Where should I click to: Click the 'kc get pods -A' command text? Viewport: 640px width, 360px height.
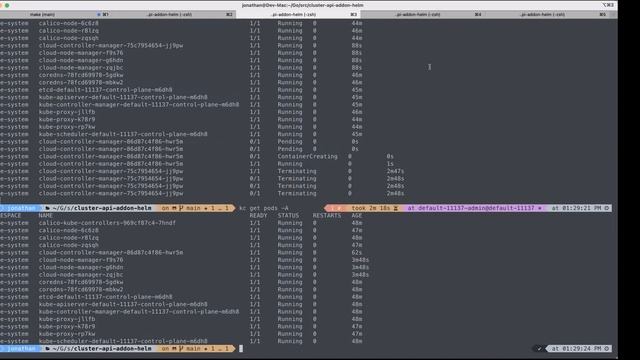(x=264, y=208)
